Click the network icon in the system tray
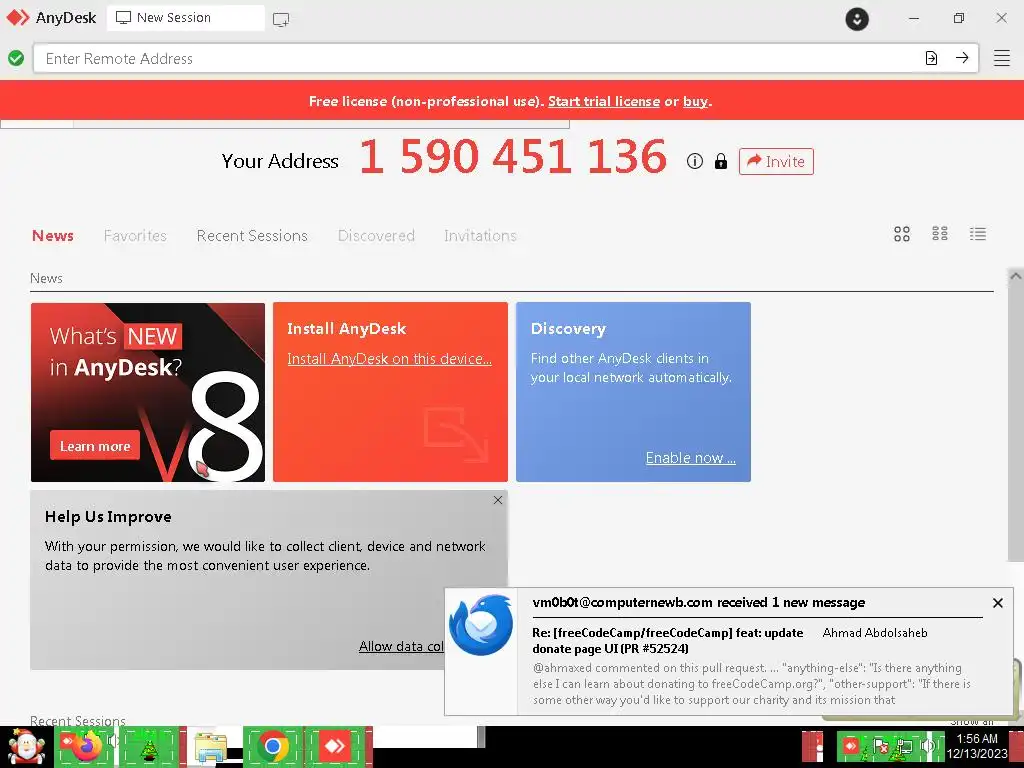This screenshot has width=1024, height=768. pyautogui.click(x=904, y=746)
